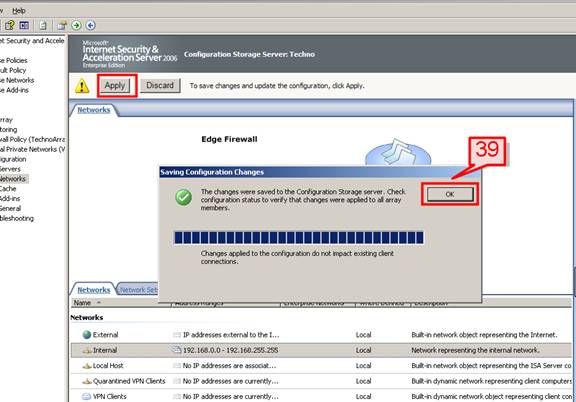
Task: Click the green checkmark icon in the dialog
Action: click(x=183, y=197)
